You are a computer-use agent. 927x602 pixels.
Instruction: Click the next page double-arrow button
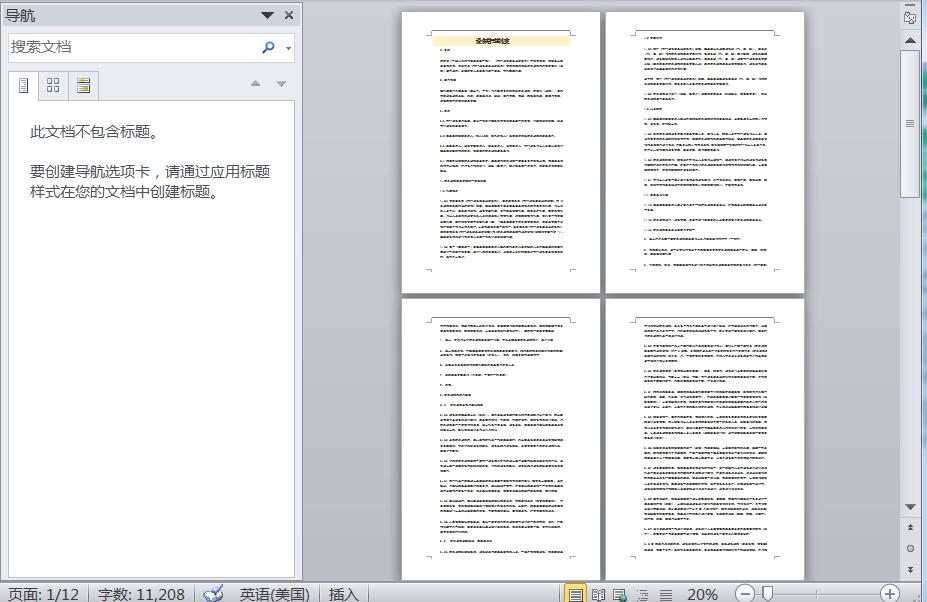coord(910,569)
